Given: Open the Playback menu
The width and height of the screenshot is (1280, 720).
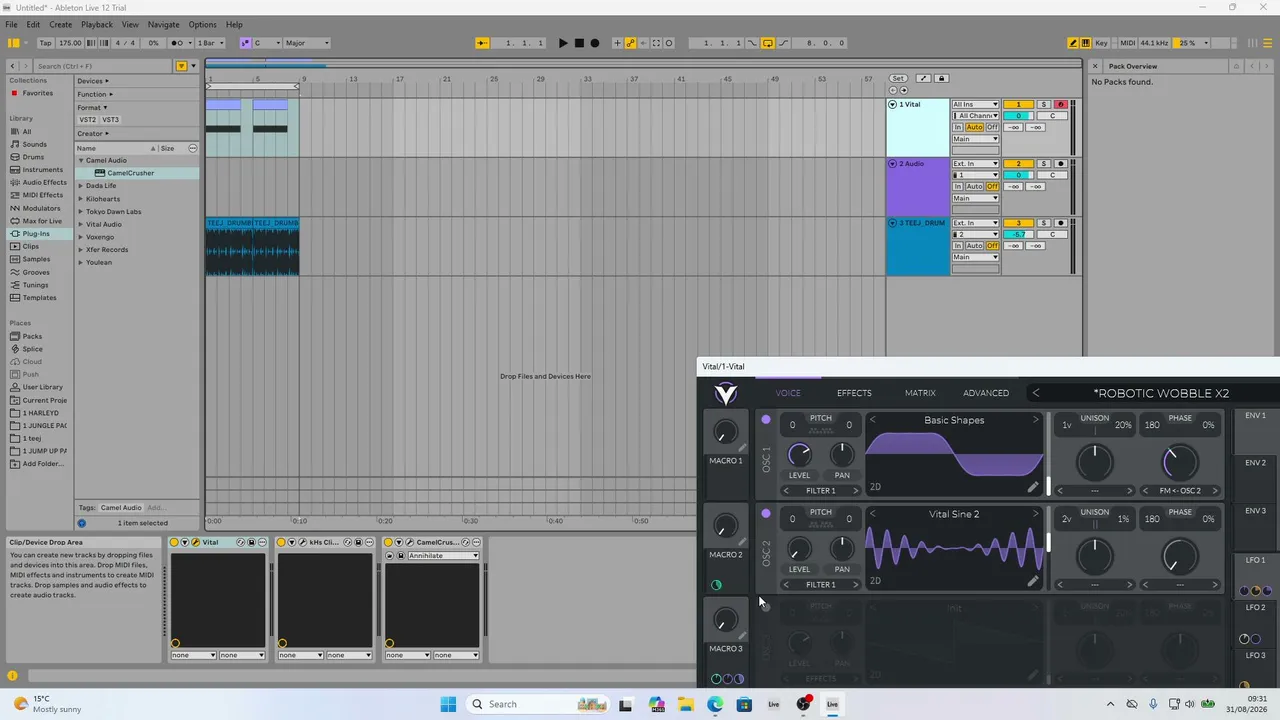Looking at the screenshot, I should coord(97,24).
